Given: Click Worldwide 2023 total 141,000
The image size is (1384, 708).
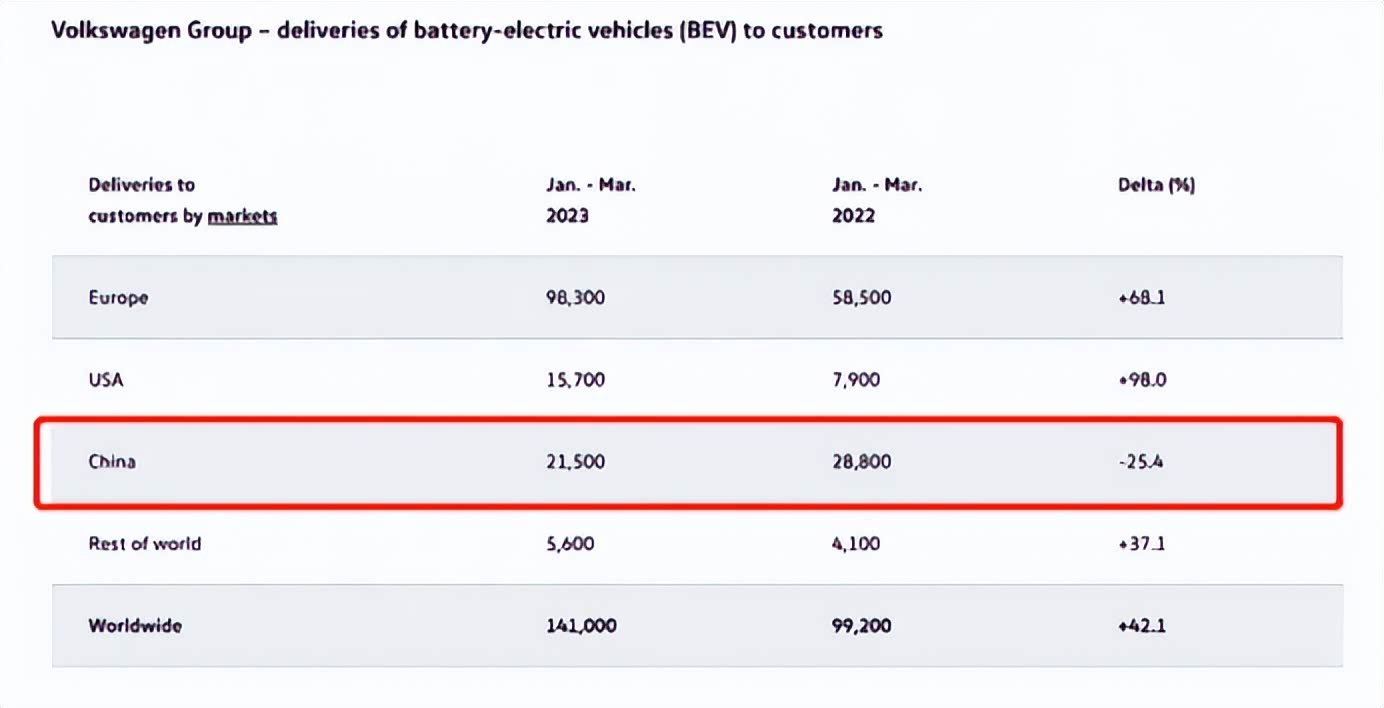Looking at the screenshot, I should (x=581, y=626).
